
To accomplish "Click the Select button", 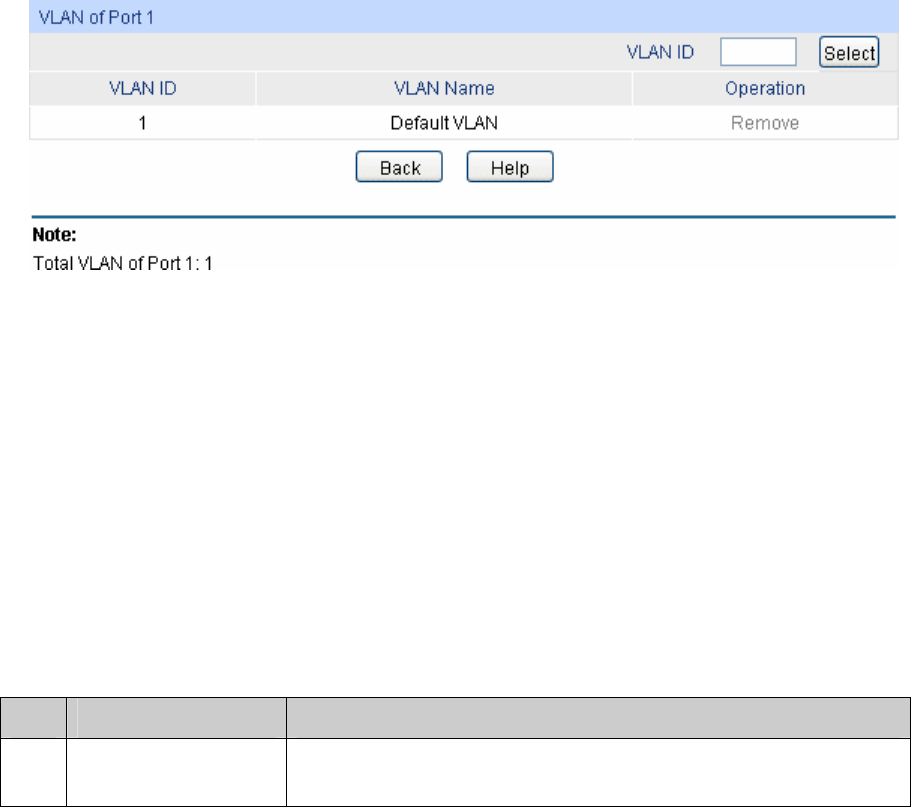I will [x=849, y=52].
